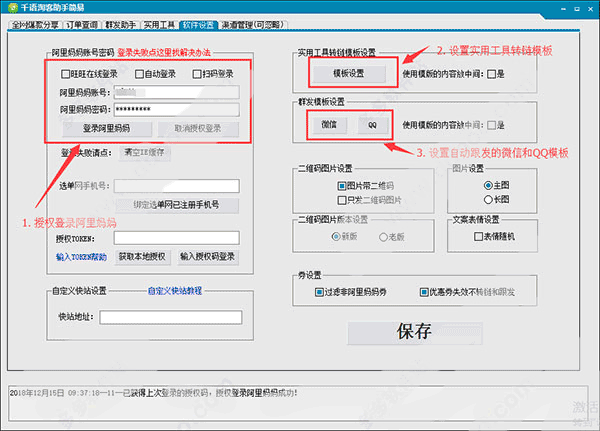Viewport: 600px width, 431px height.
Task: Switch to the 实用工具 tab
Action: pyautogui.click(x=159, y=25)
